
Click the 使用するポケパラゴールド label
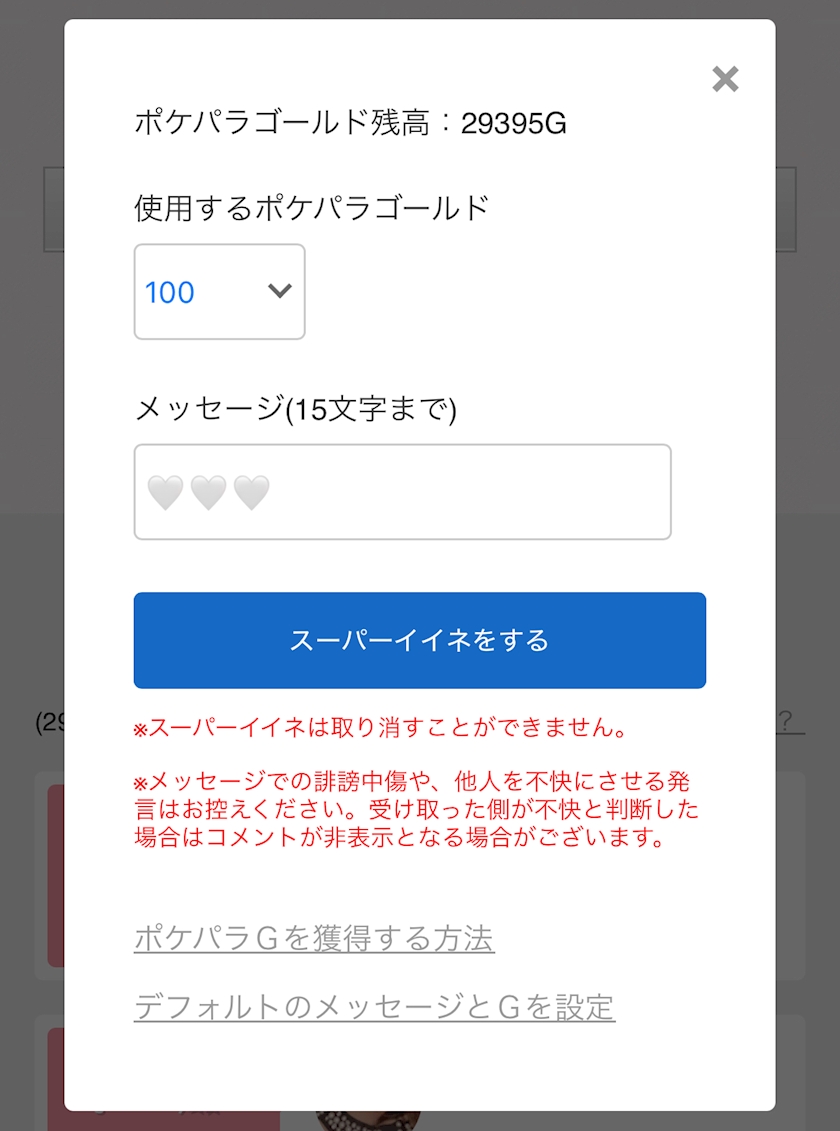(x=311, y=208)
